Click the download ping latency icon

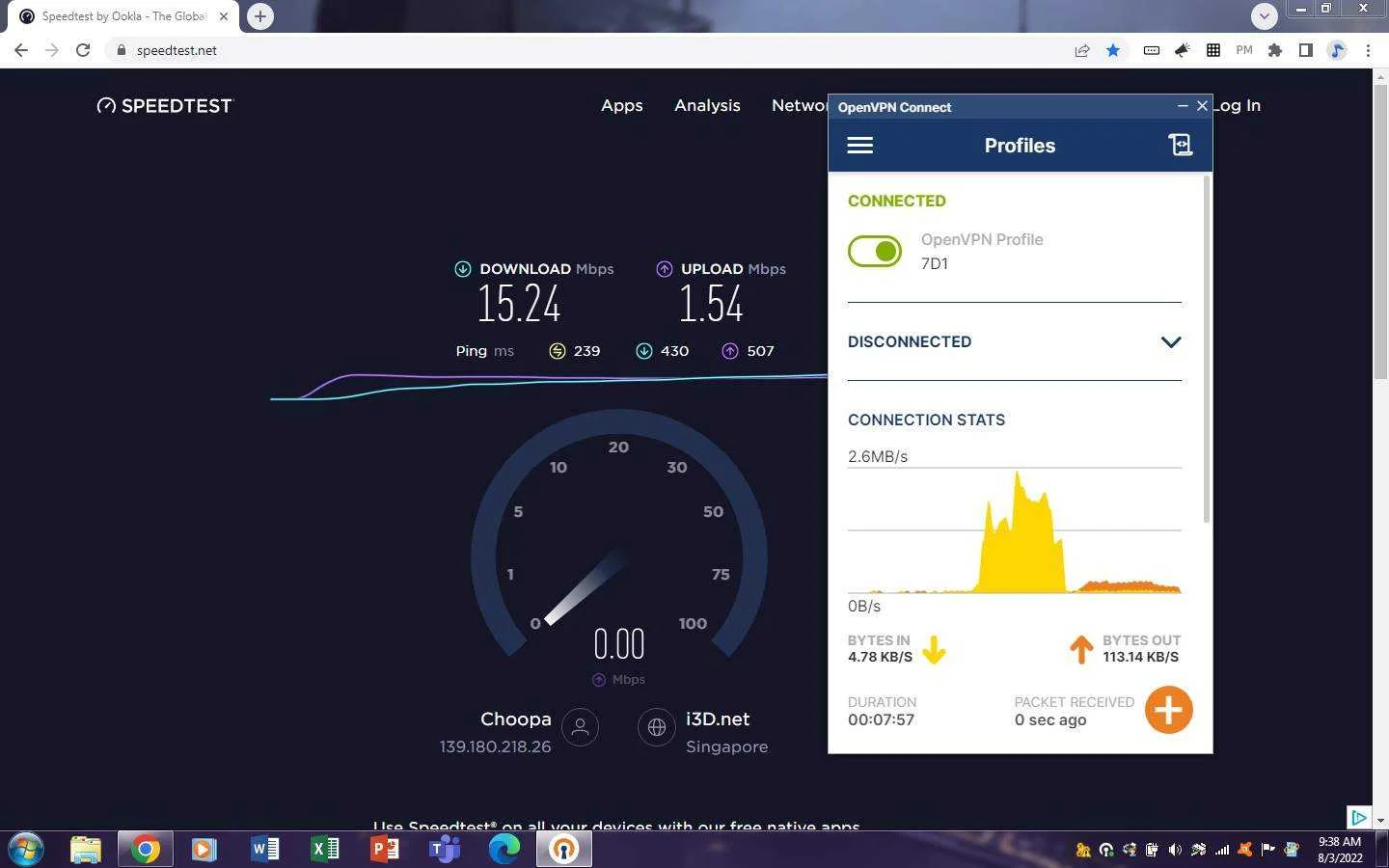644,351
